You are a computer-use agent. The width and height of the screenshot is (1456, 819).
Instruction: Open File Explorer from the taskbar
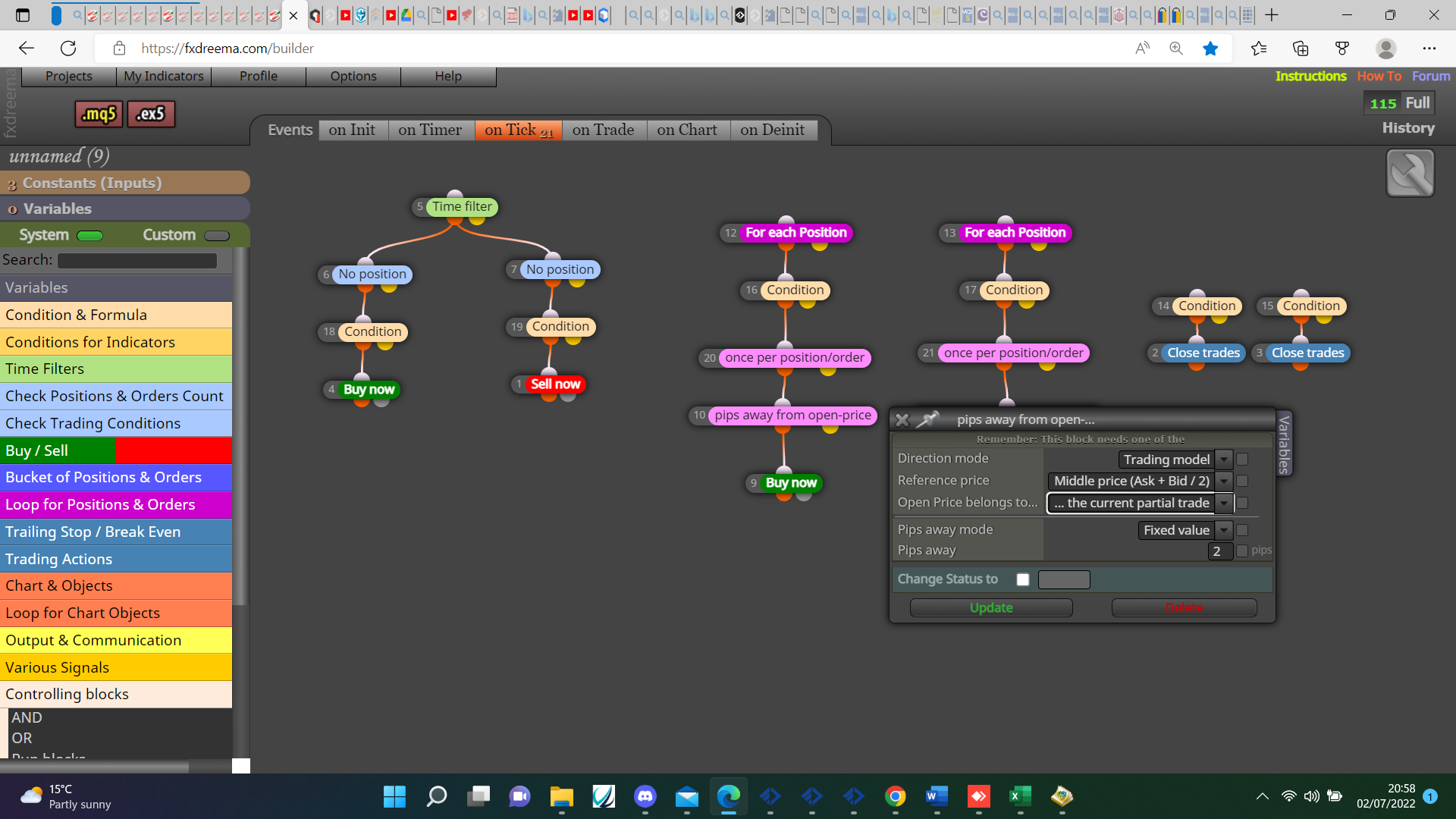pos(561,796)
